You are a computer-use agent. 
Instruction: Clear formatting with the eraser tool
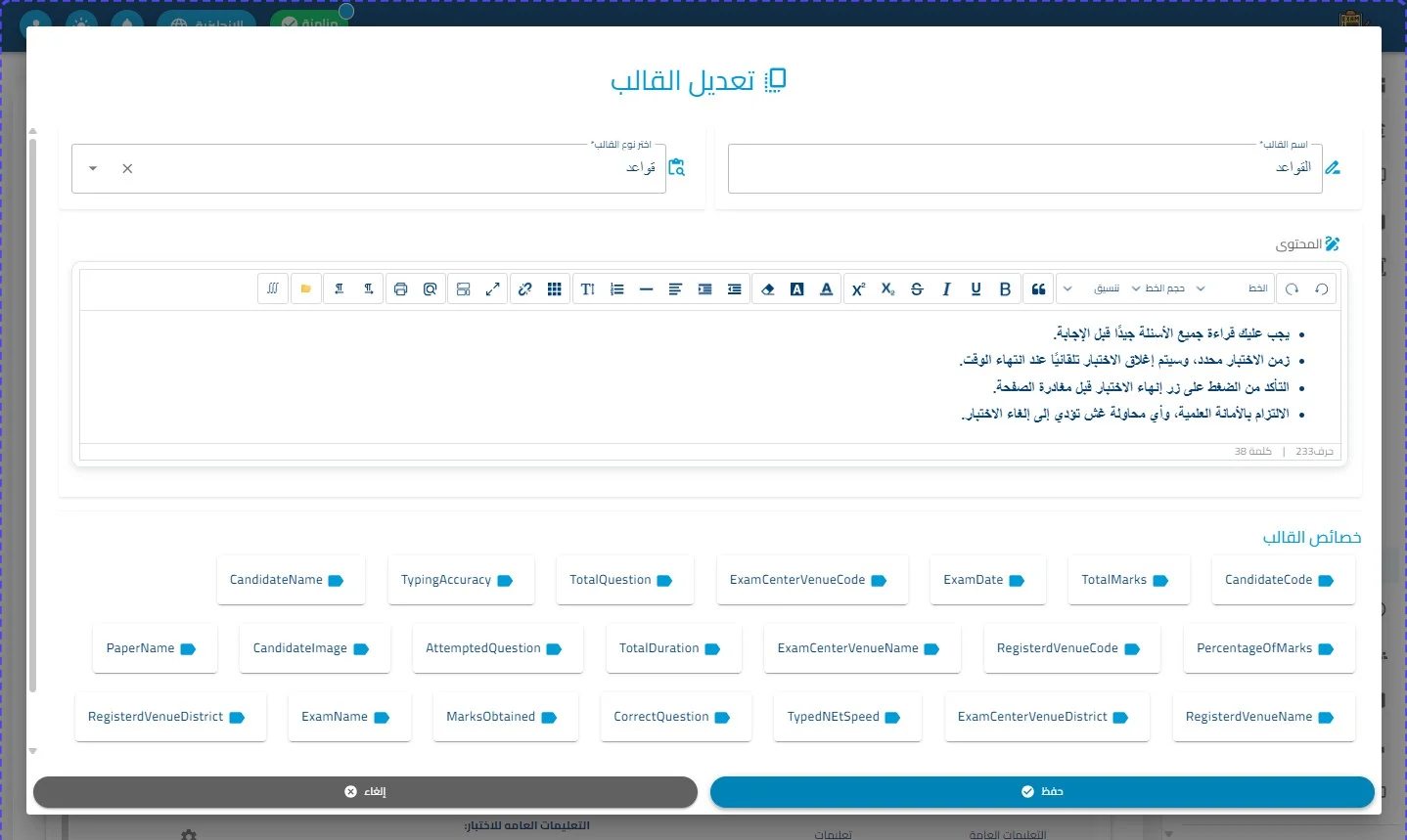(768, 288)
